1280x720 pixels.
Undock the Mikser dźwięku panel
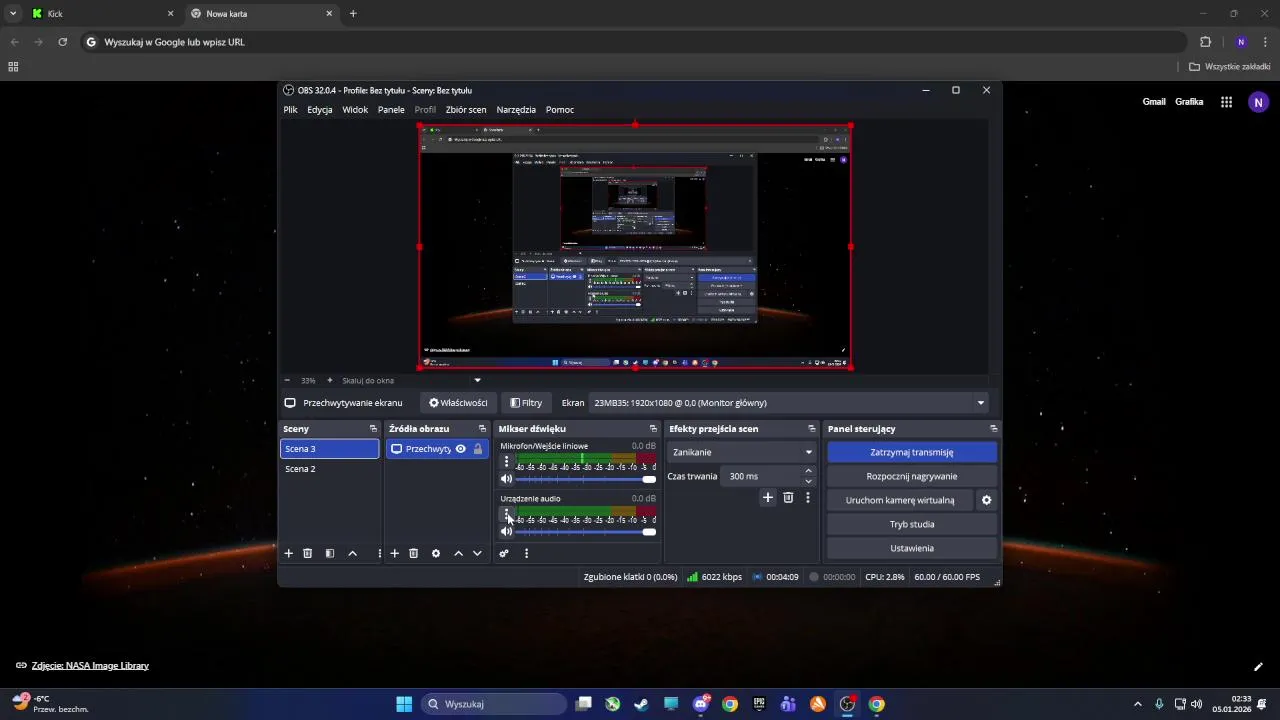[x=653, y=429]
